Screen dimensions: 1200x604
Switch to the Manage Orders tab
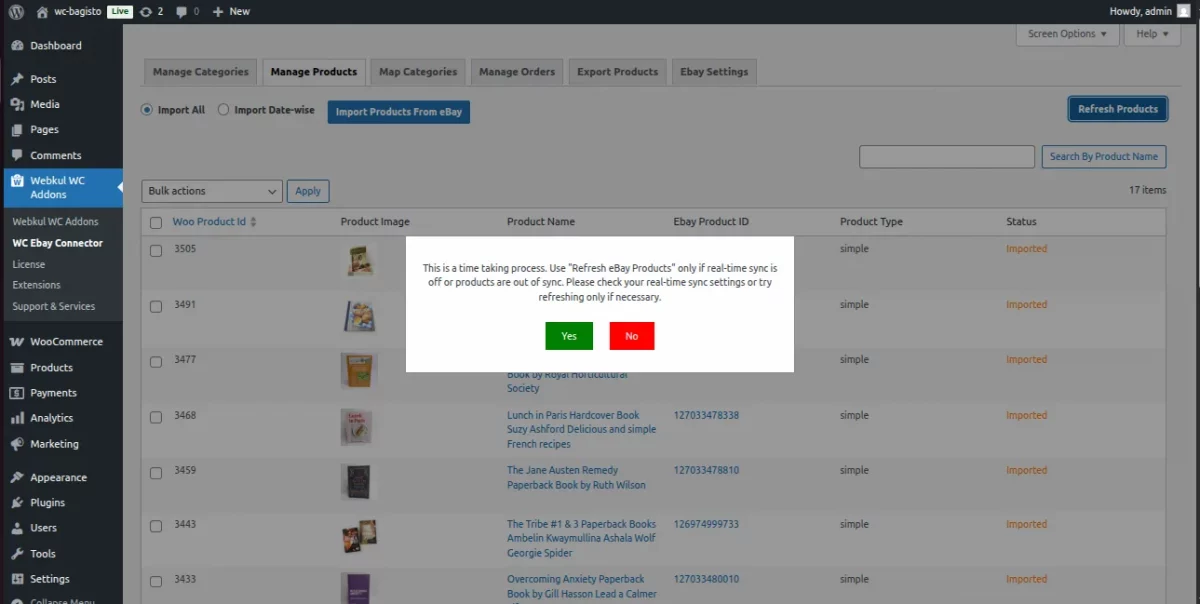tap(517, 72)
